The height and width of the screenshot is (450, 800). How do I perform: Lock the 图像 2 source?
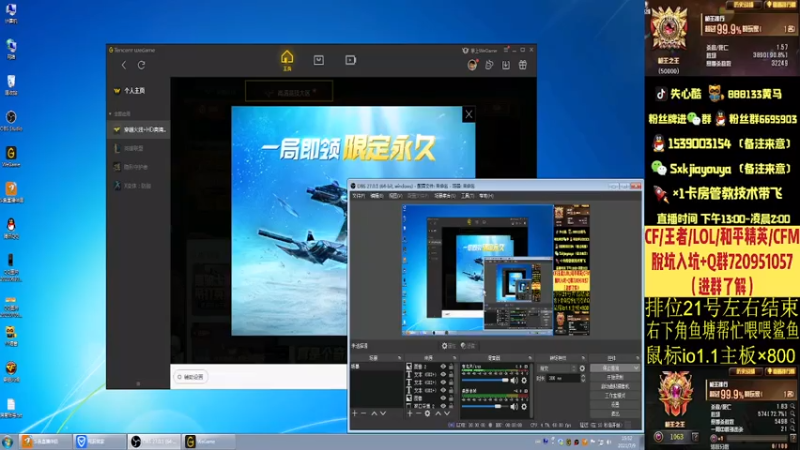(x=451, y=366)
